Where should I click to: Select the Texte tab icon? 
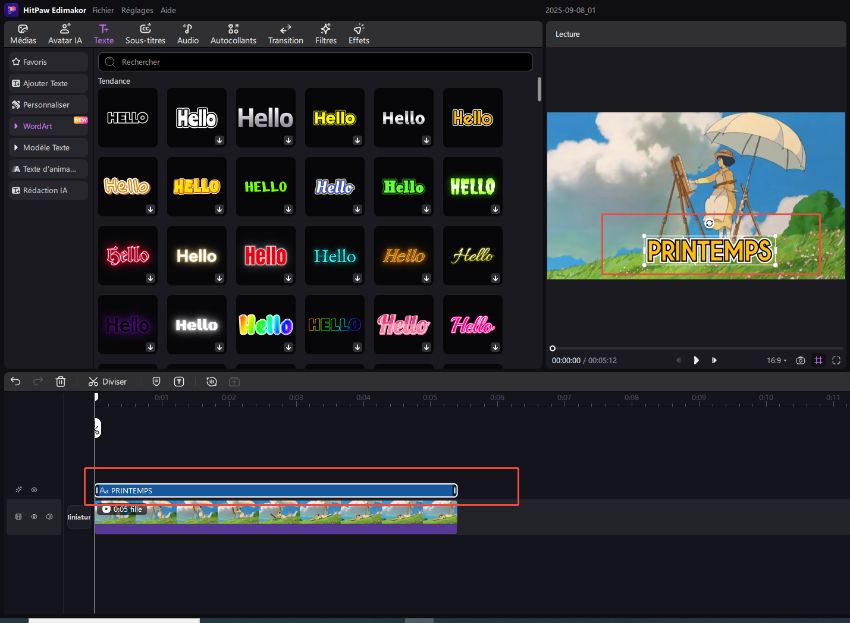click(x=104, y=34)
